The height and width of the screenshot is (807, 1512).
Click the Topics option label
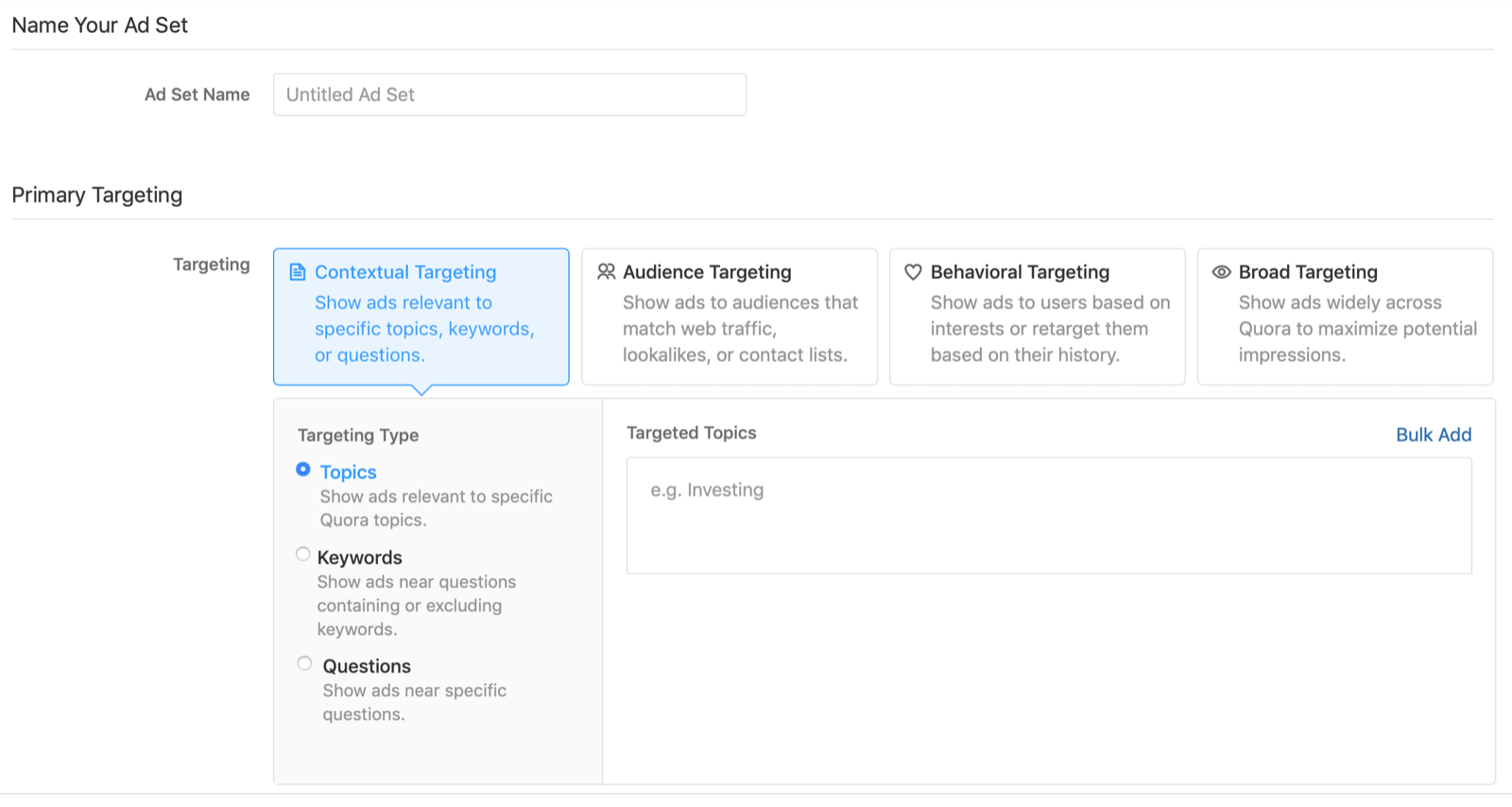(348, 472)
